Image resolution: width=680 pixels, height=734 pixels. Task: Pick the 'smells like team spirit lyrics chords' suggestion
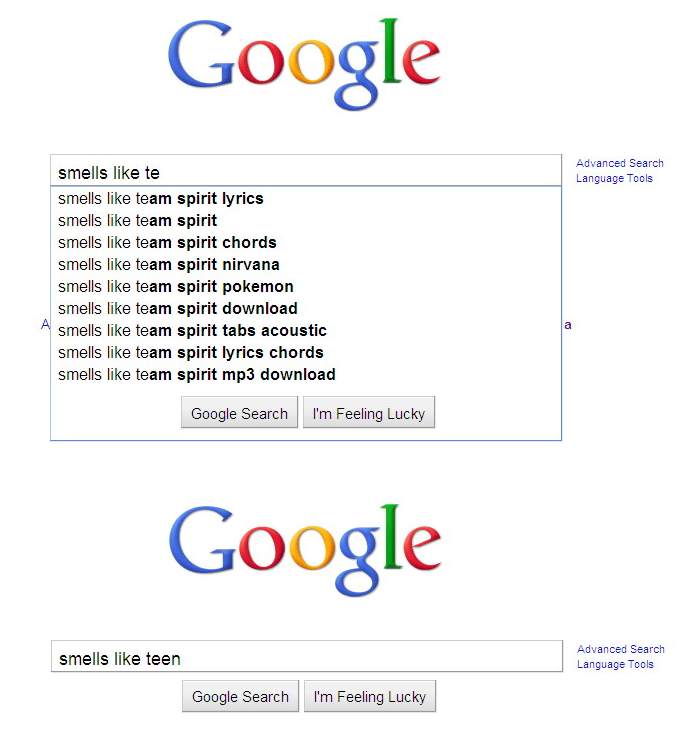(191, 353)
